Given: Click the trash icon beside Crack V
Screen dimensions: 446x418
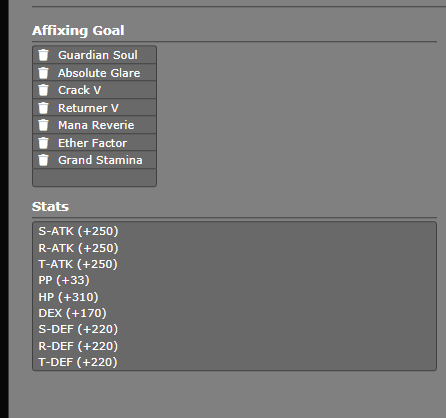Looking at the screenshot, I should [43, 90].
